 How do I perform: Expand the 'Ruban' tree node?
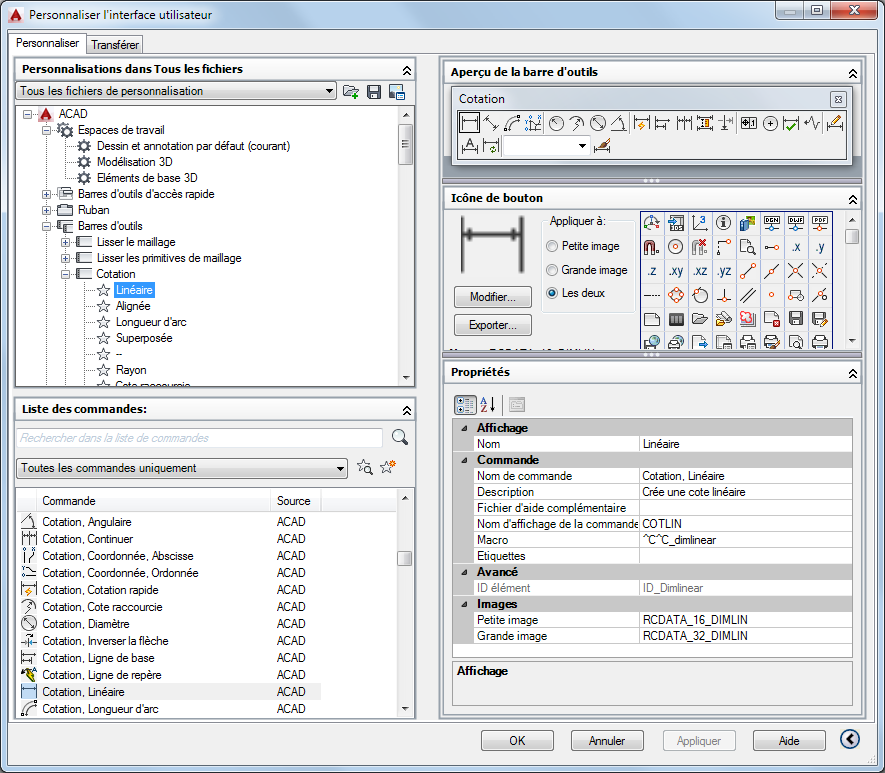46,210
